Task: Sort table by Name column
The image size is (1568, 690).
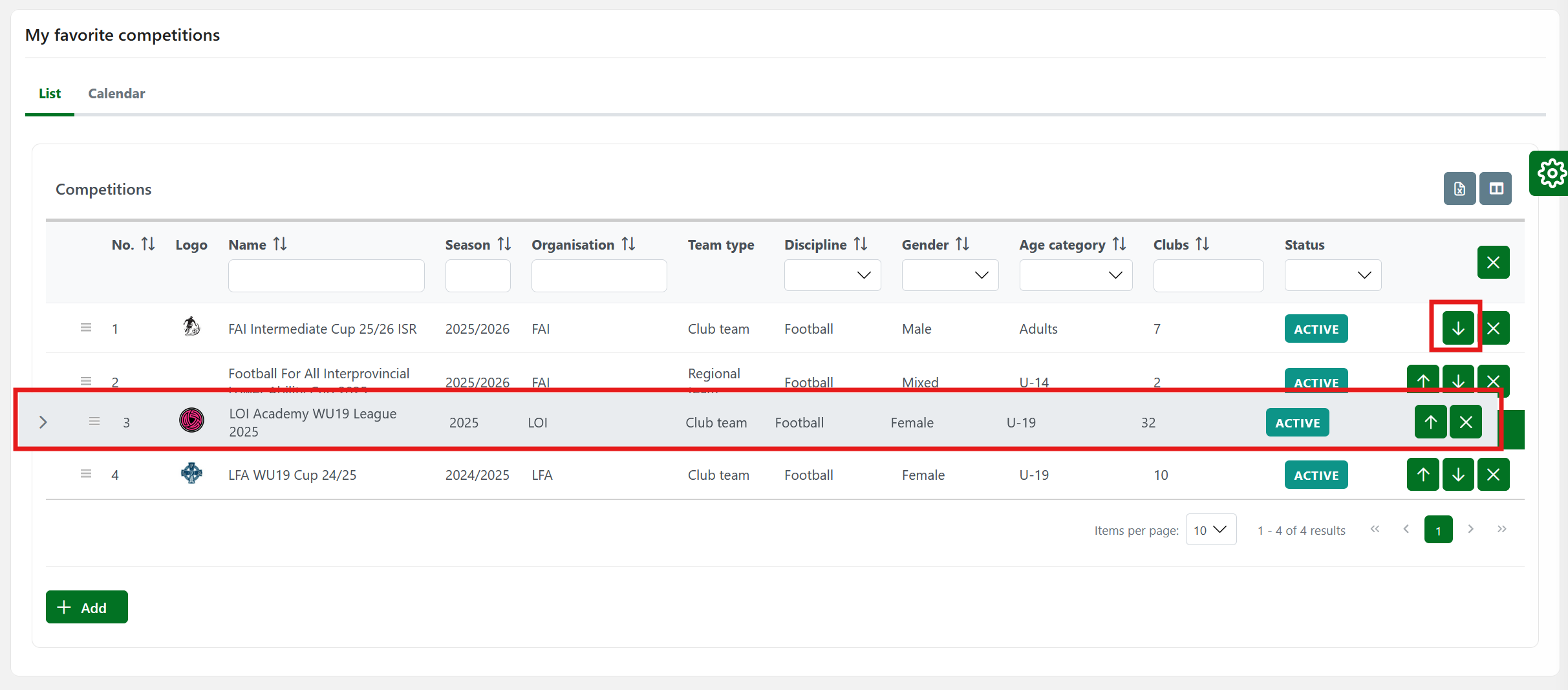Action: pyautogui.click(x=279, y=244)
